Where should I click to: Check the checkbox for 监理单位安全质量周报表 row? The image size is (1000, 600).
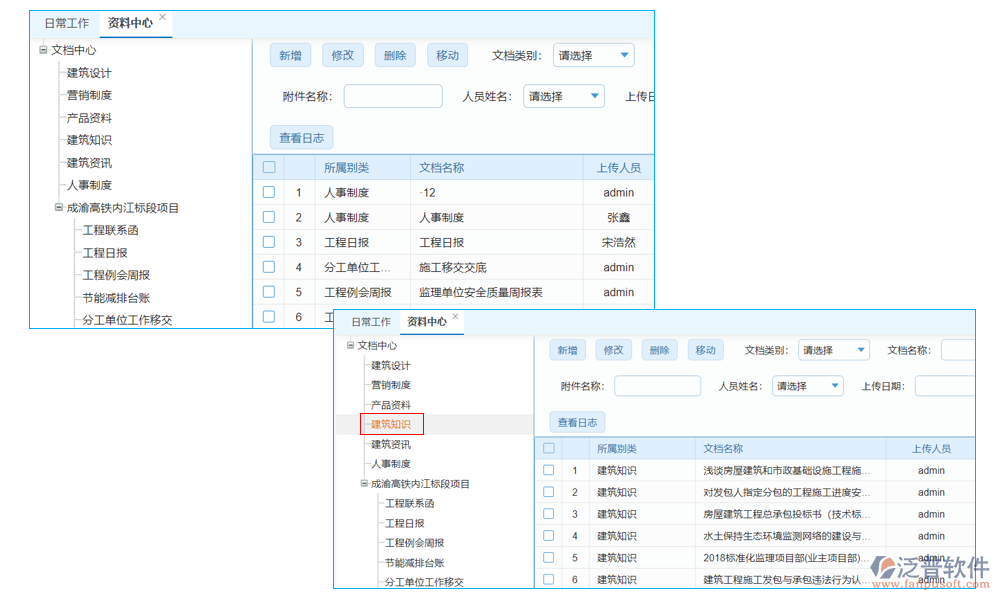point(269,292)
